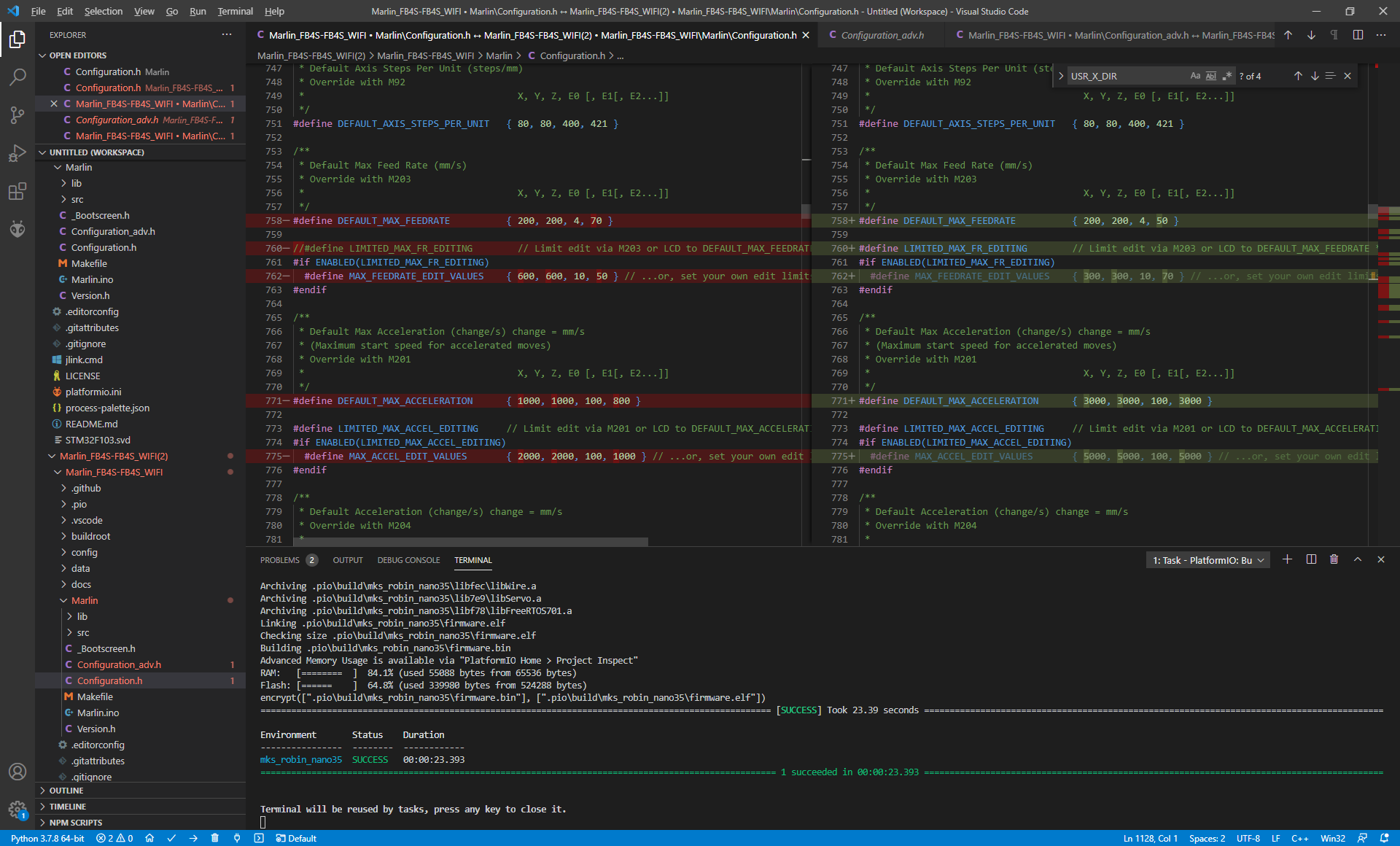Split the terminal panel

[1311, 559]
